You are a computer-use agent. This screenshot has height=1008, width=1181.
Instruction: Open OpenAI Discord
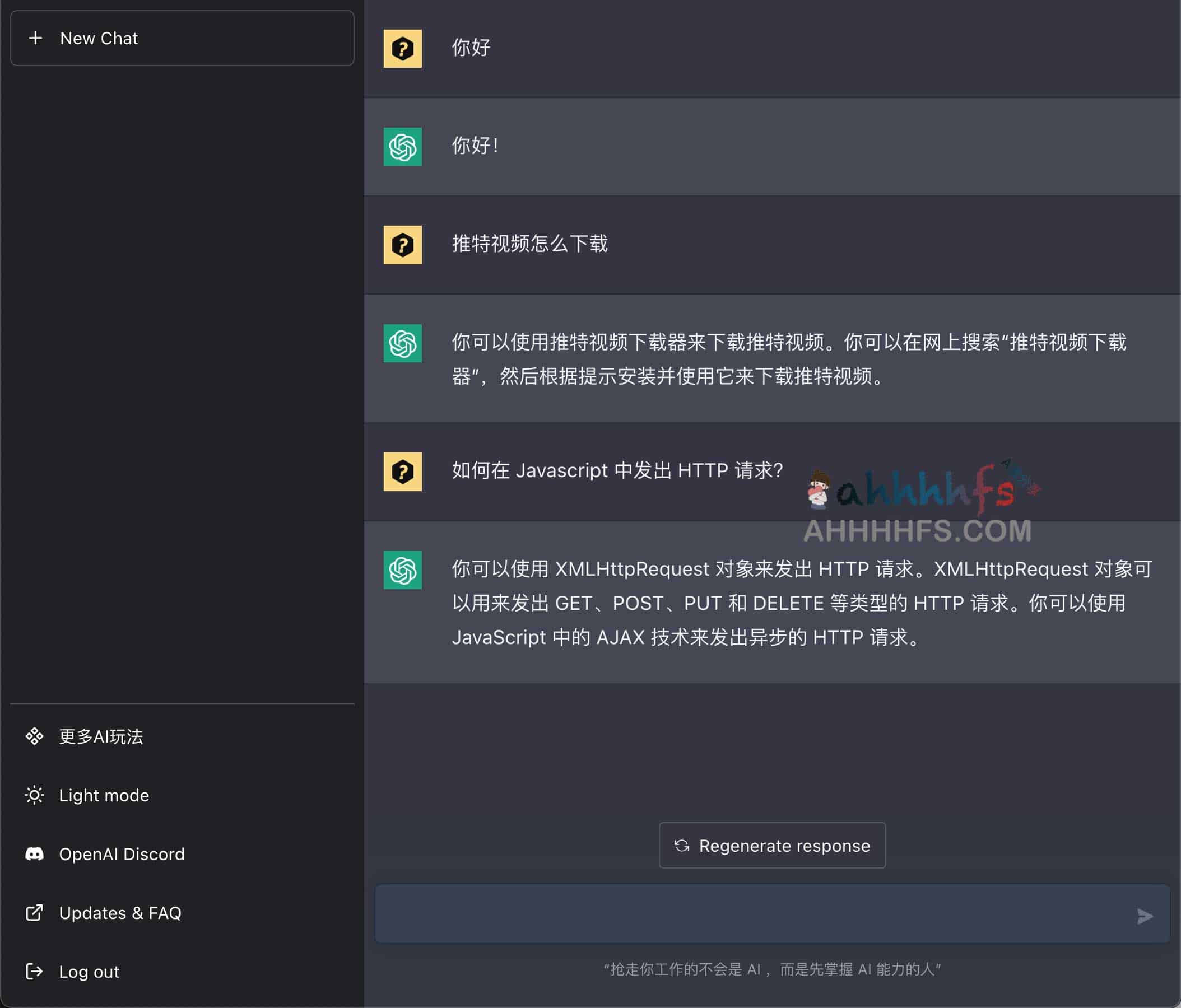pos(122,853)
